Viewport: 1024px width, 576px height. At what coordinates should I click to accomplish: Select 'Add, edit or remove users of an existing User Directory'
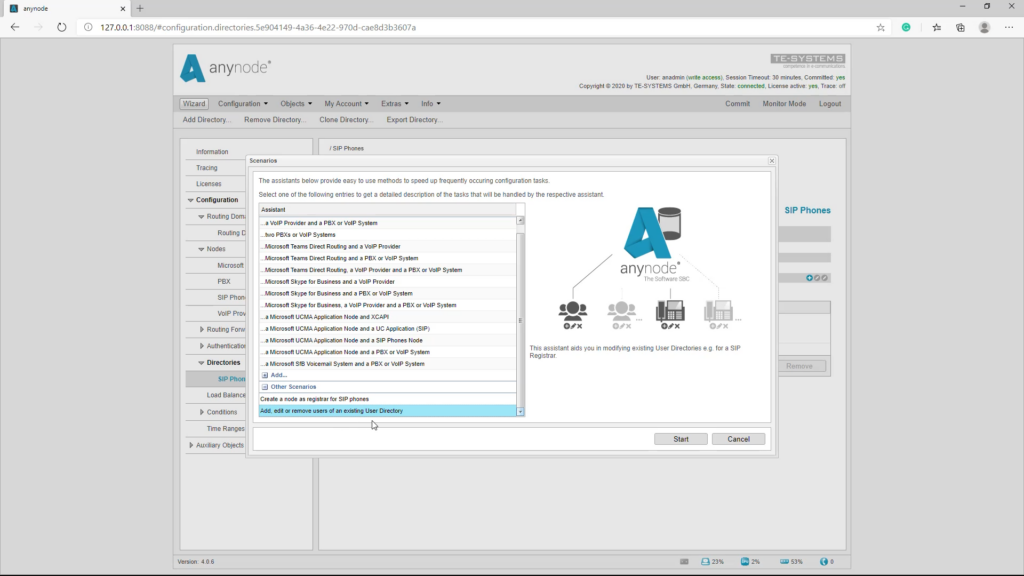387,411
